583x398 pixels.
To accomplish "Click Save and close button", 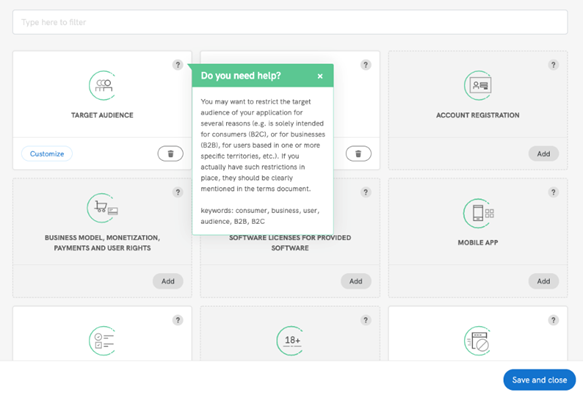I will 539,380.
